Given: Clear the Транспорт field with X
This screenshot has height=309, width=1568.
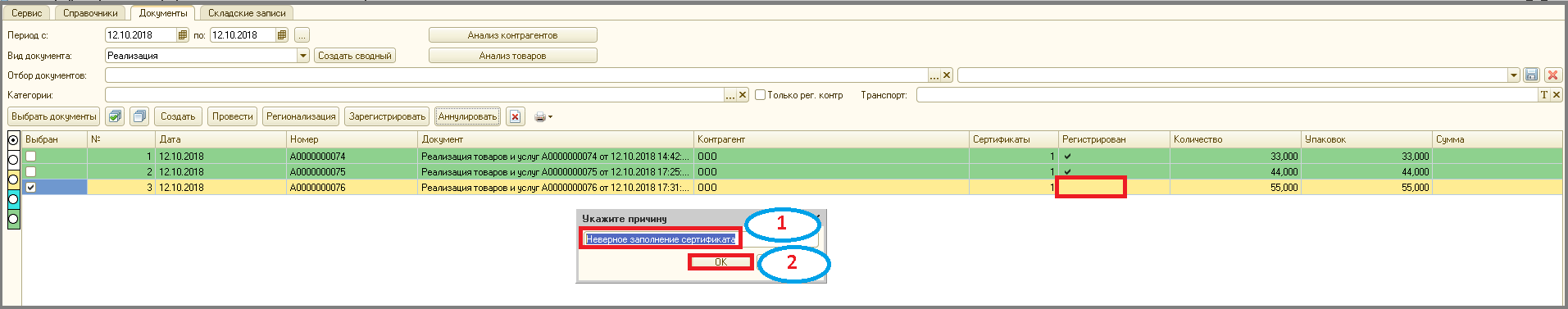Looking at the screenshot, I should click(x=1557, y=95).
